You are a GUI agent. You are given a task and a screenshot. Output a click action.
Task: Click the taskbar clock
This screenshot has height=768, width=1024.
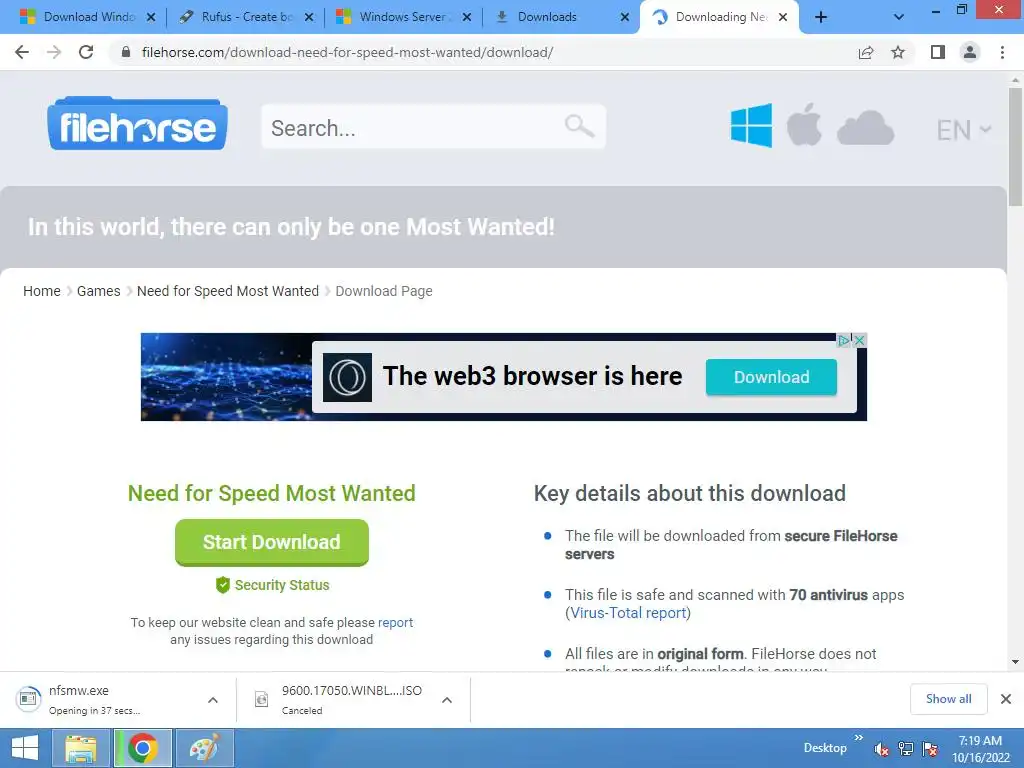[980, 749]
